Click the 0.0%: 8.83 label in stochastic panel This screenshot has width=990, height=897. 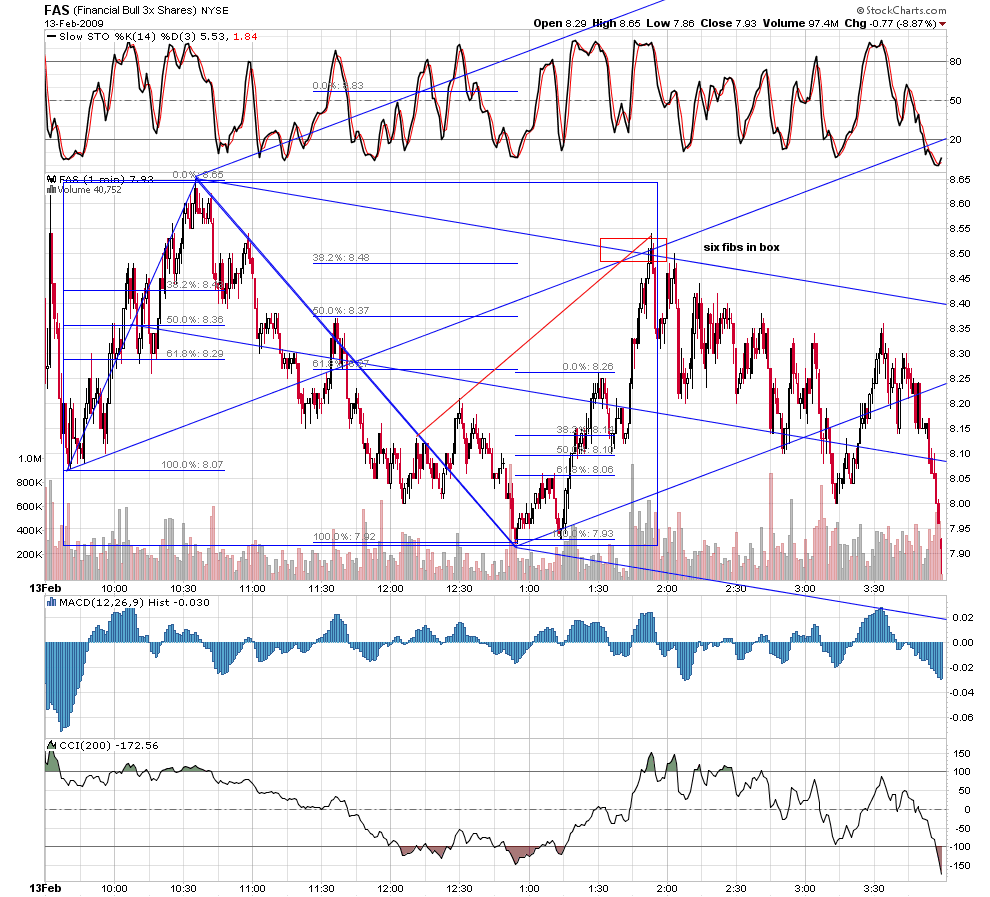coord(338,86)
